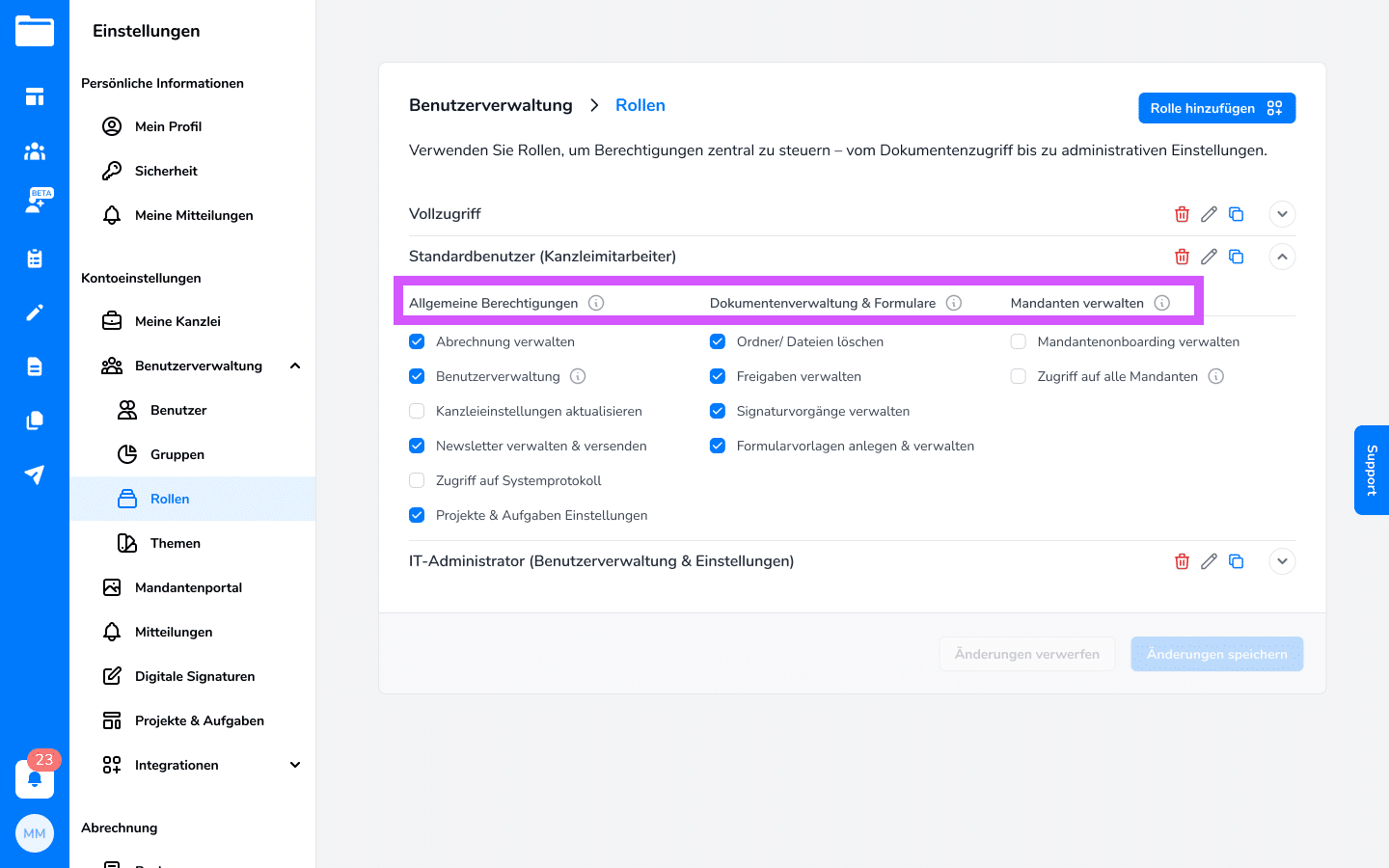Go to Digitale Signaturen settings

click(x=195, y=676)
